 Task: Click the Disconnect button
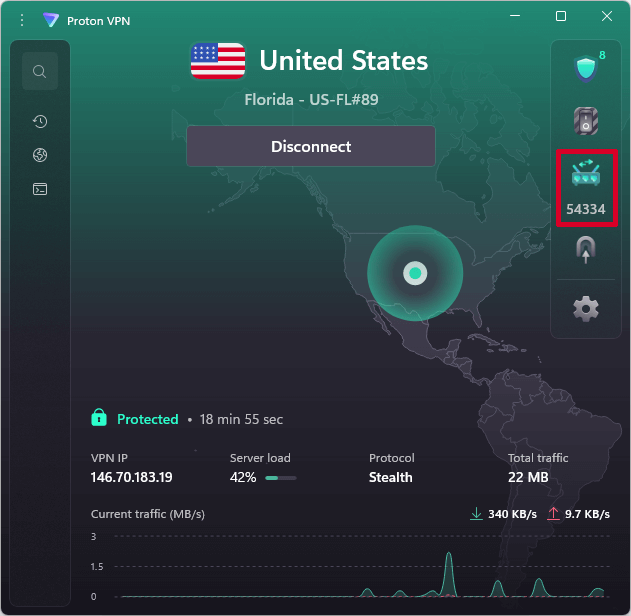coord(311,146)
